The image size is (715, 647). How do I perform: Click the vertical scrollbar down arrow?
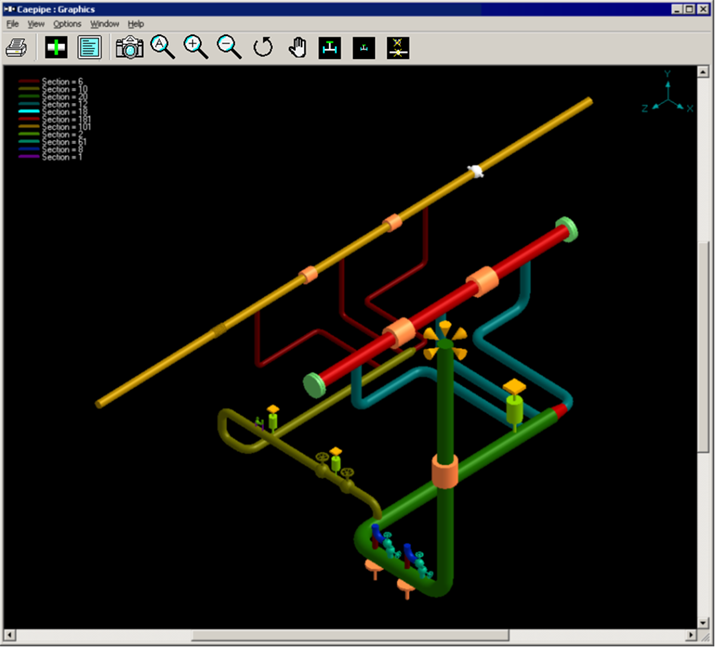tap(703, 623)
